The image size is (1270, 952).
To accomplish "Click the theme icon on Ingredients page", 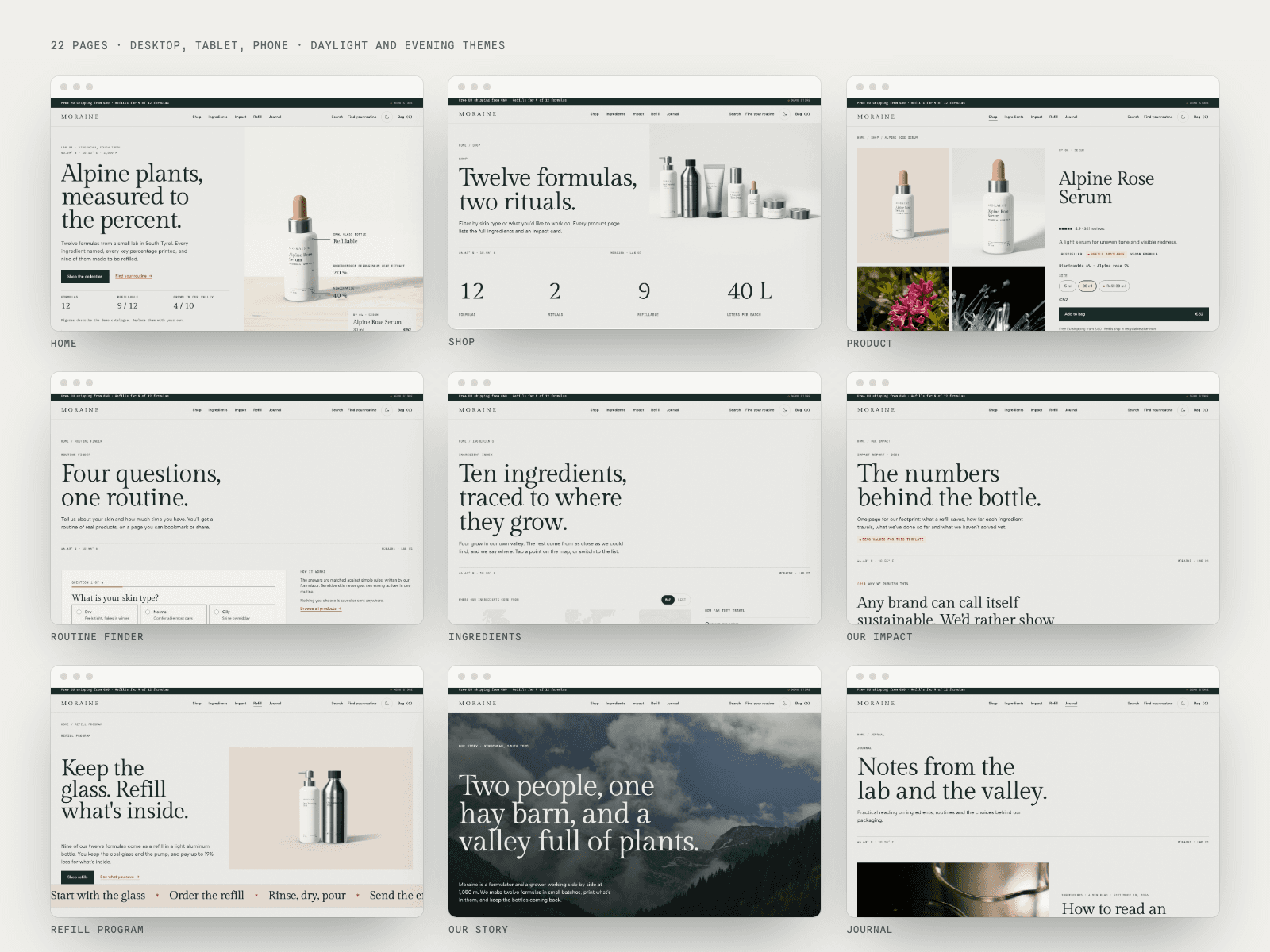I will pos(784,410).
